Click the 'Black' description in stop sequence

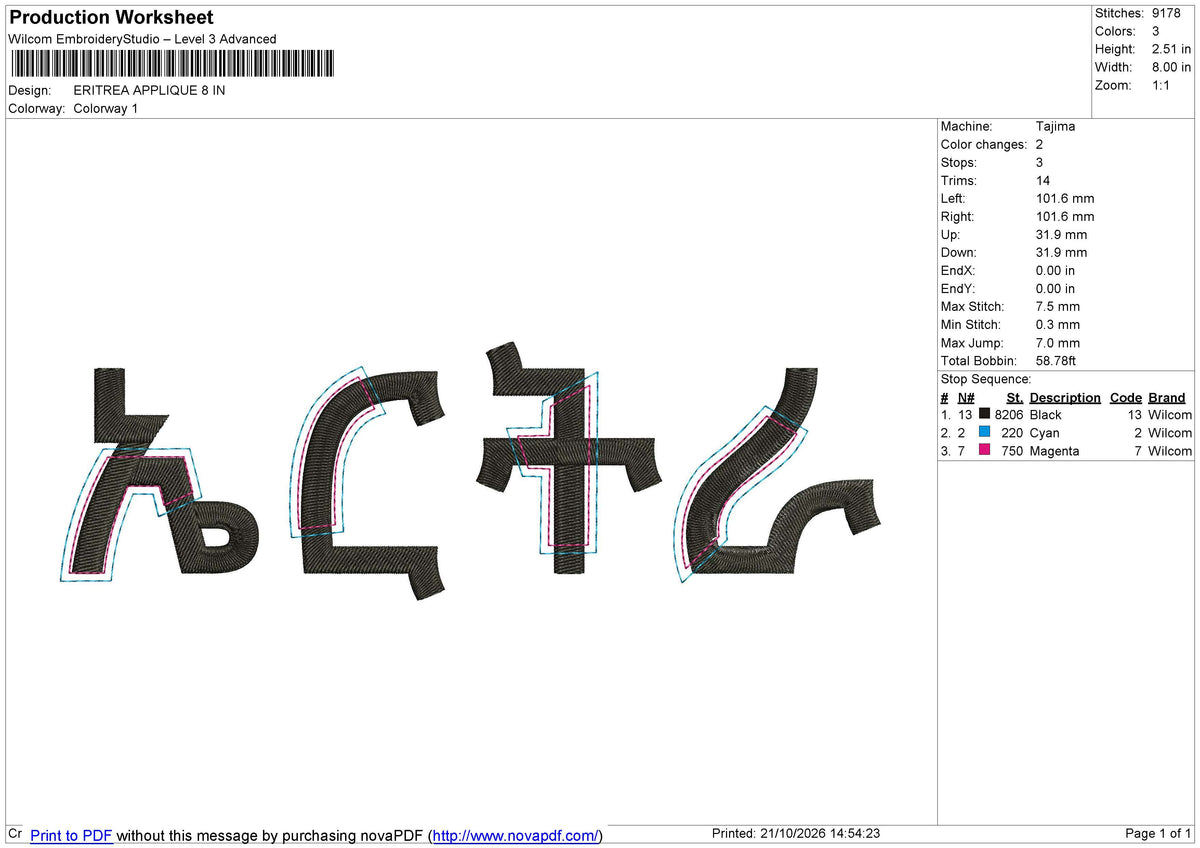coord(1046,415)
